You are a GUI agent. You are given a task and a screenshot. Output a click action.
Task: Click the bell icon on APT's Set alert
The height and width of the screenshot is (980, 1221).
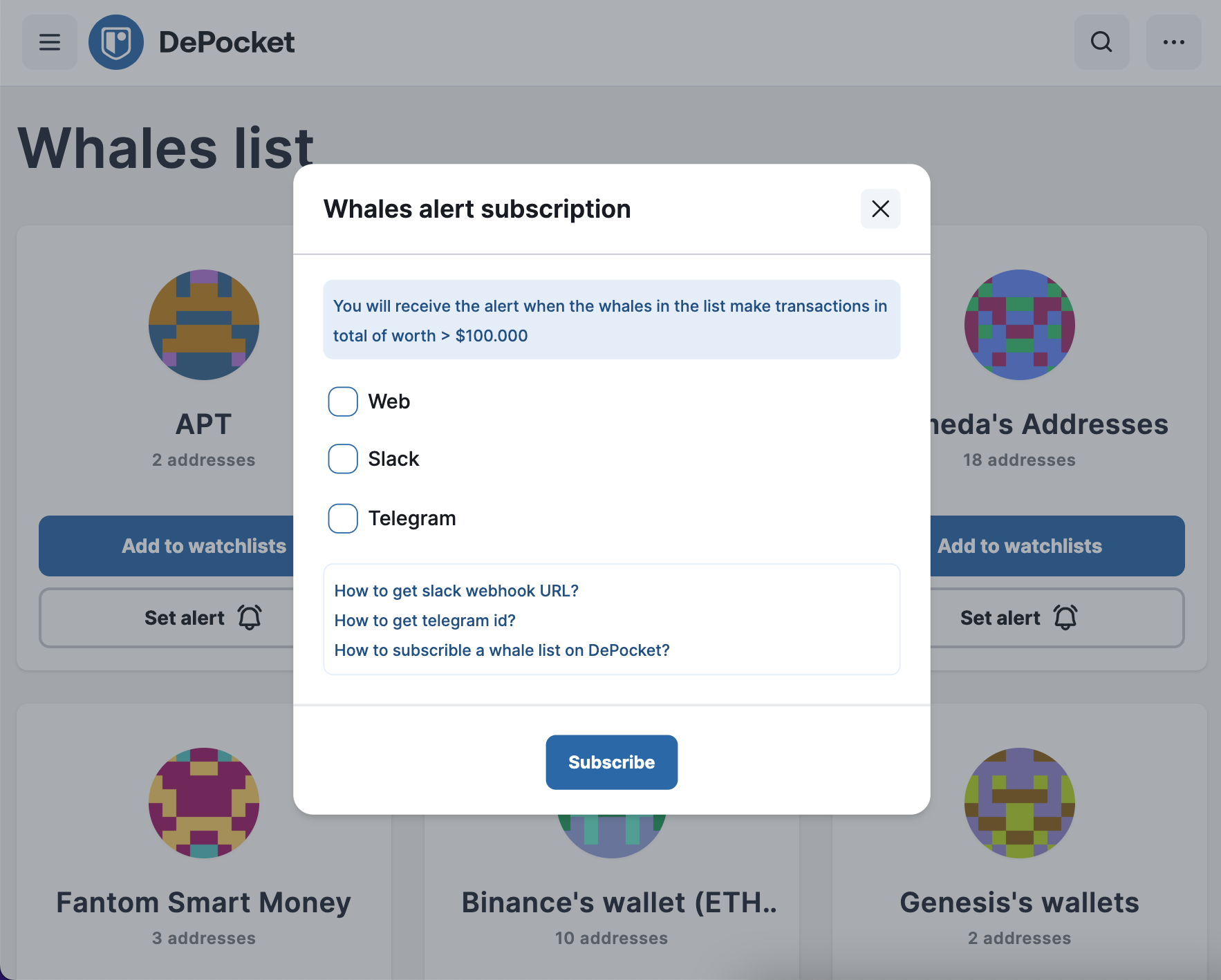(250, 617)
